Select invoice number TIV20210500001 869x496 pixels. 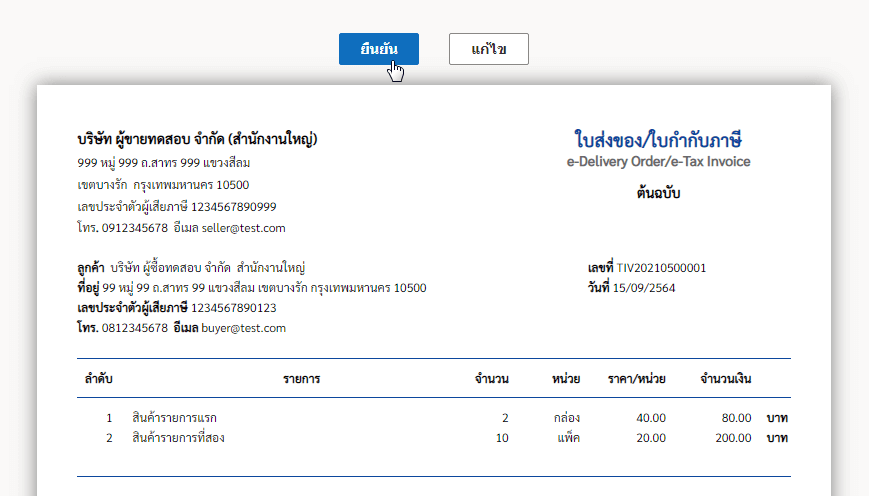(x=661, y=268)
